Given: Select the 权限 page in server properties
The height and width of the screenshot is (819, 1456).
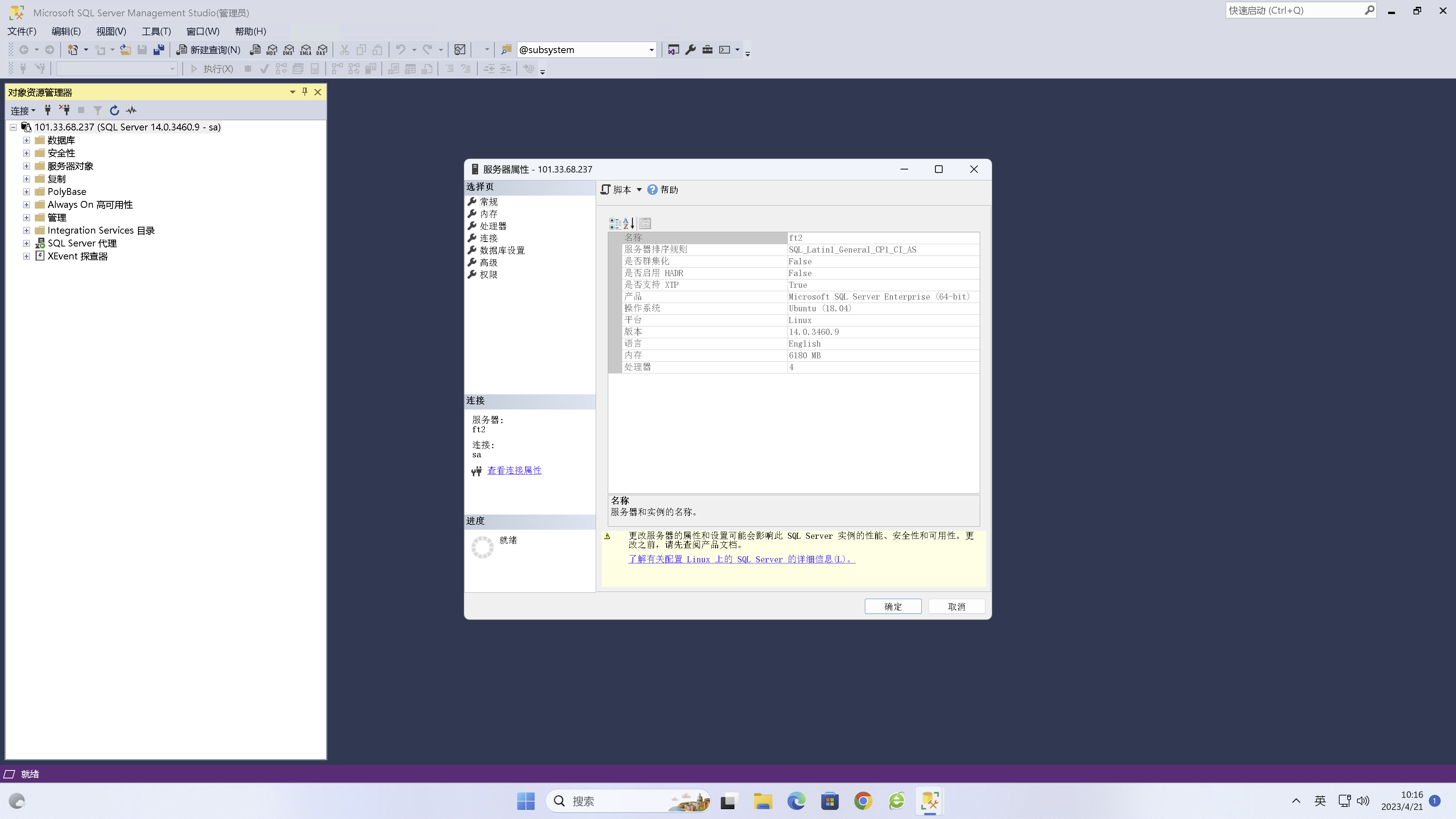Looking at the screenshot, I should click(x=489, y=275).
